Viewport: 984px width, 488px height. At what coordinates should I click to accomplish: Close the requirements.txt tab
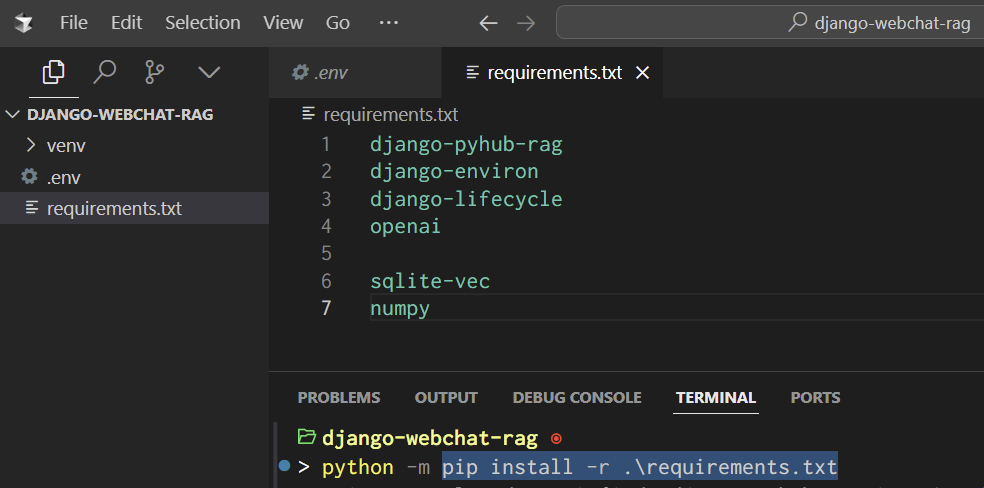point(642,73)
